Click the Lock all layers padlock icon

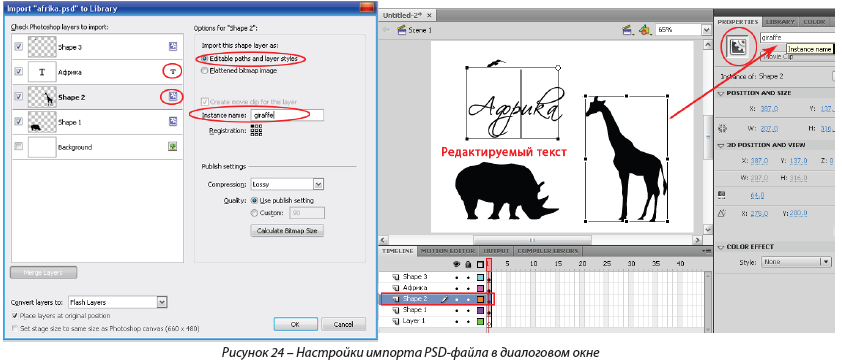(x=468, y=264)
